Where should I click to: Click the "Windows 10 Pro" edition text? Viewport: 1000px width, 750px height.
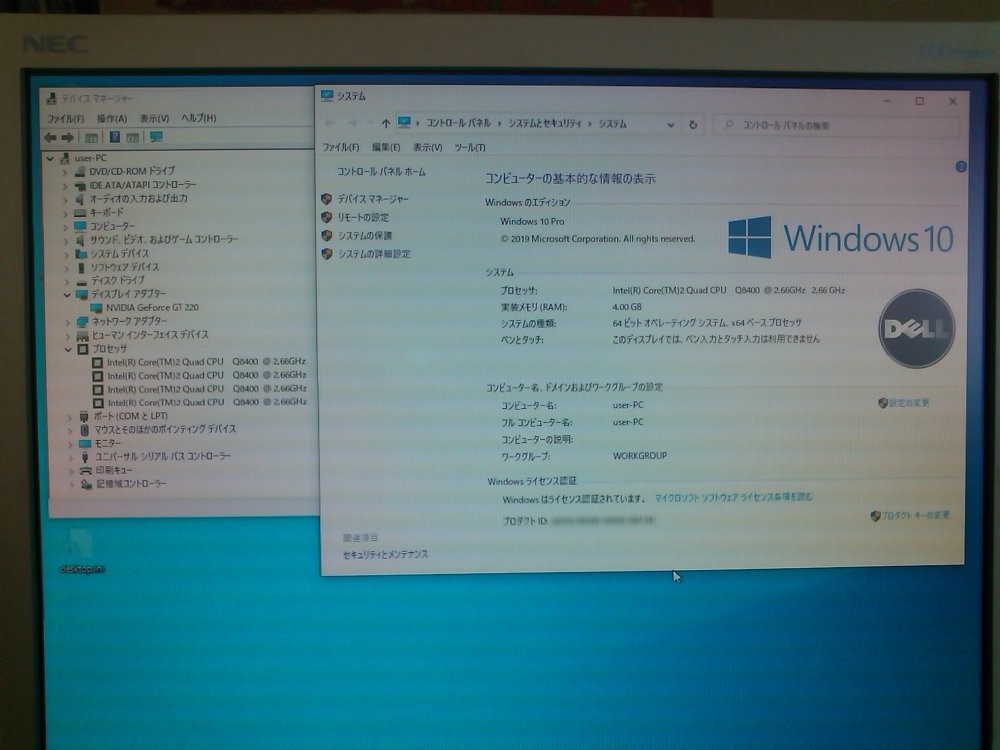coord(533,221)
